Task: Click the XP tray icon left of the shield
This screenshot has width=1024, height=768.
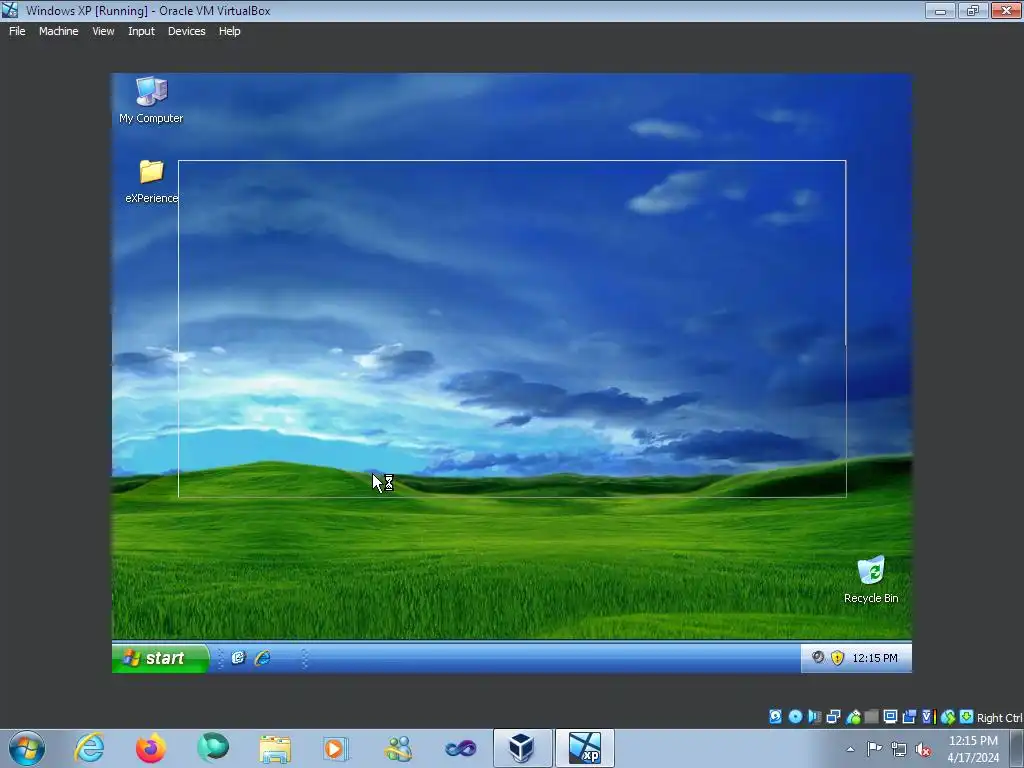Action: (x=818, y=657)
